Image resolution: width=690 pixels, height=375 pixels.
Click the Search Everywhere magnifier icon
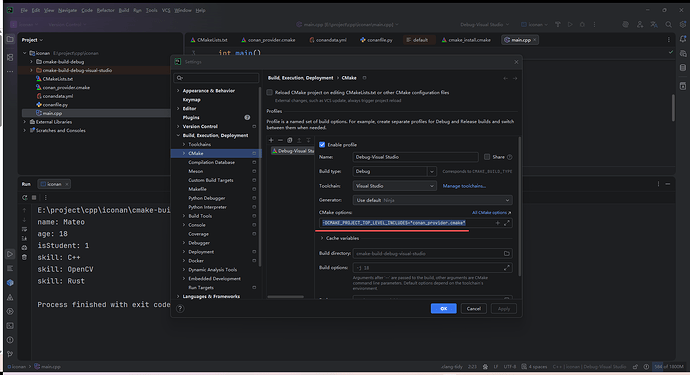(668, 25)
